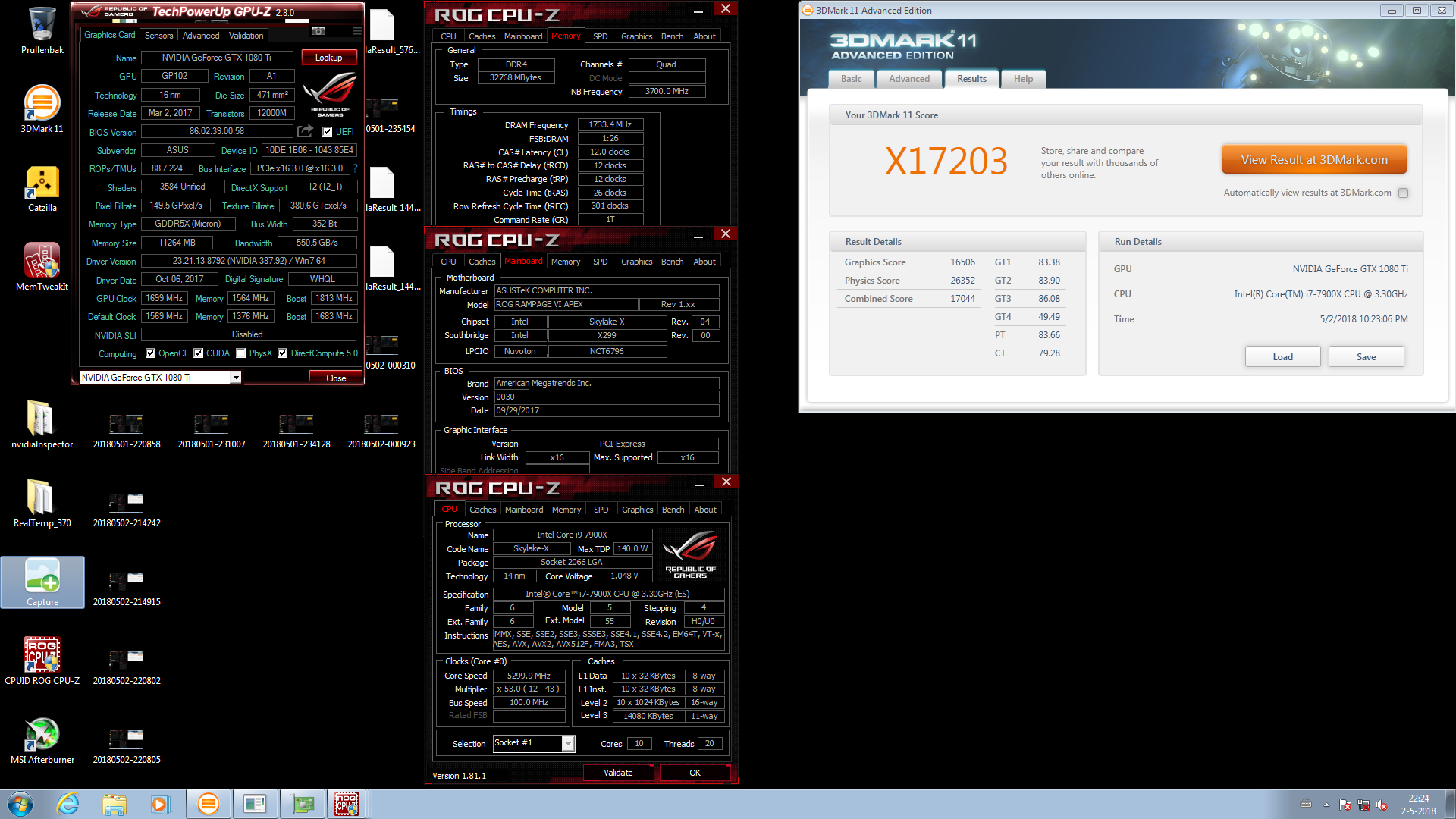The image size is (1456, 819).
Task: Click the Graphics Score value 16506
Action: pyautogui.click(x=962, y=262)
